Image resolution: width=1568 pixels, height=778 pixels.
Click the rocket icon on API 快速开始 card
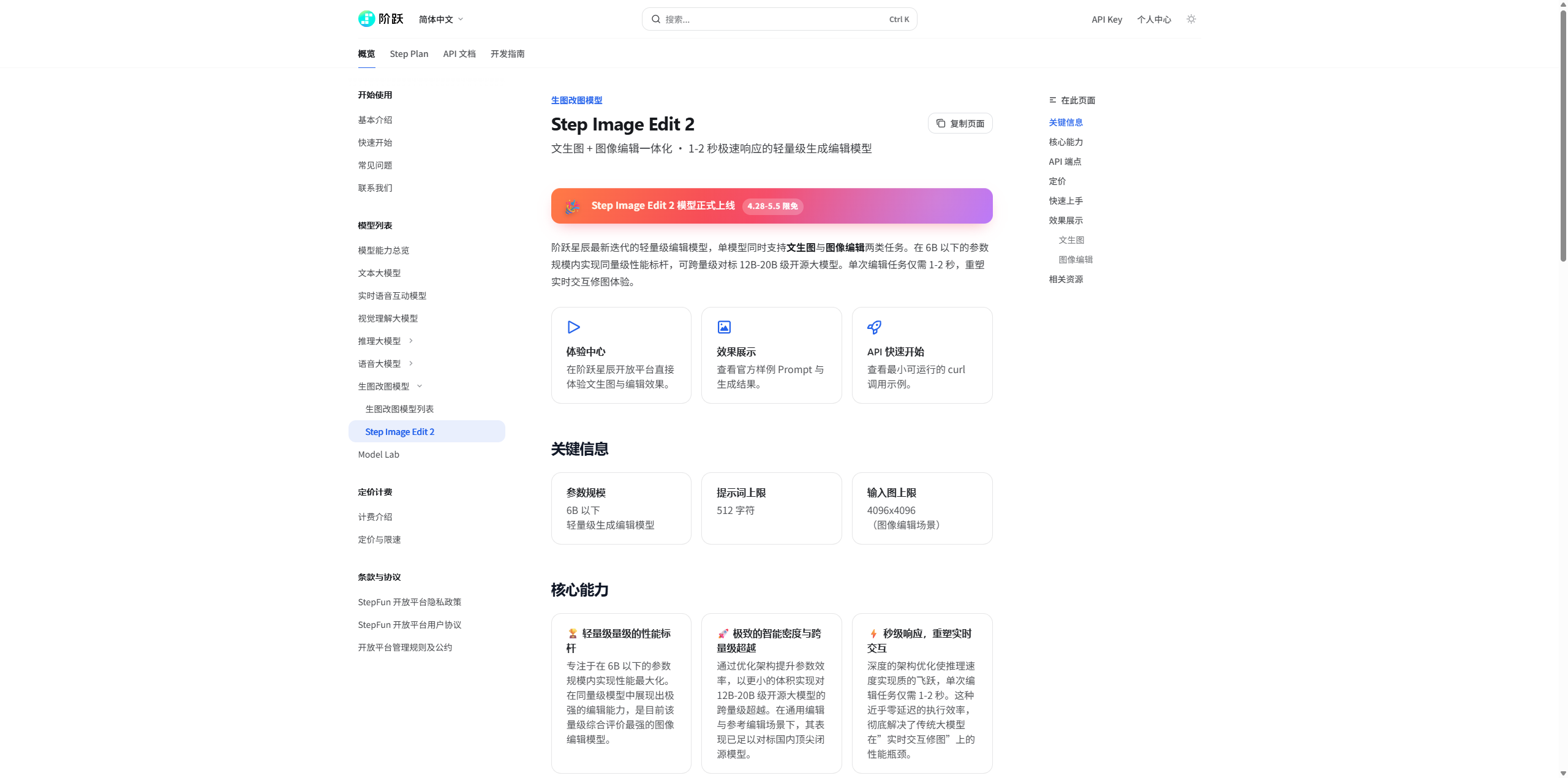pos(874,327)
